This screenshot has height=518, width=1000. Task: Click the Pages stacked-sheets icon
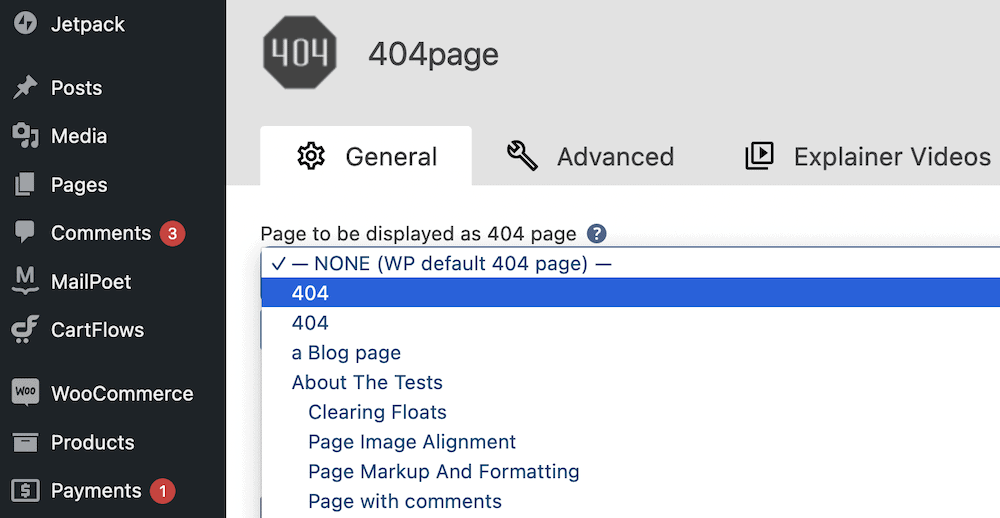pyautogui.click(x=26, y=184)
